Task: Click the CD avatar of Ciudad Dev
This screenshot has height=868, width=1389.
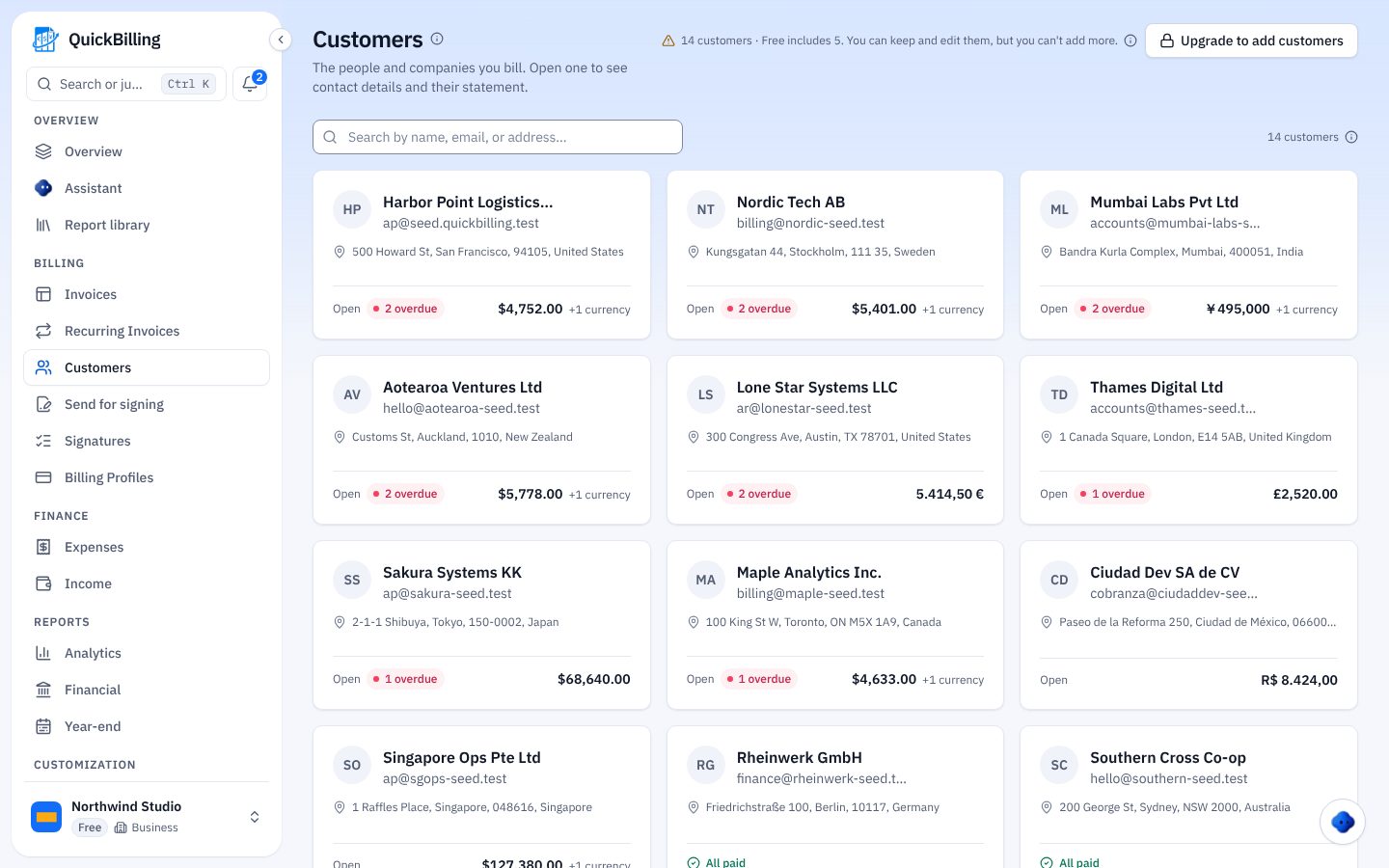Action: point(1059,580)
